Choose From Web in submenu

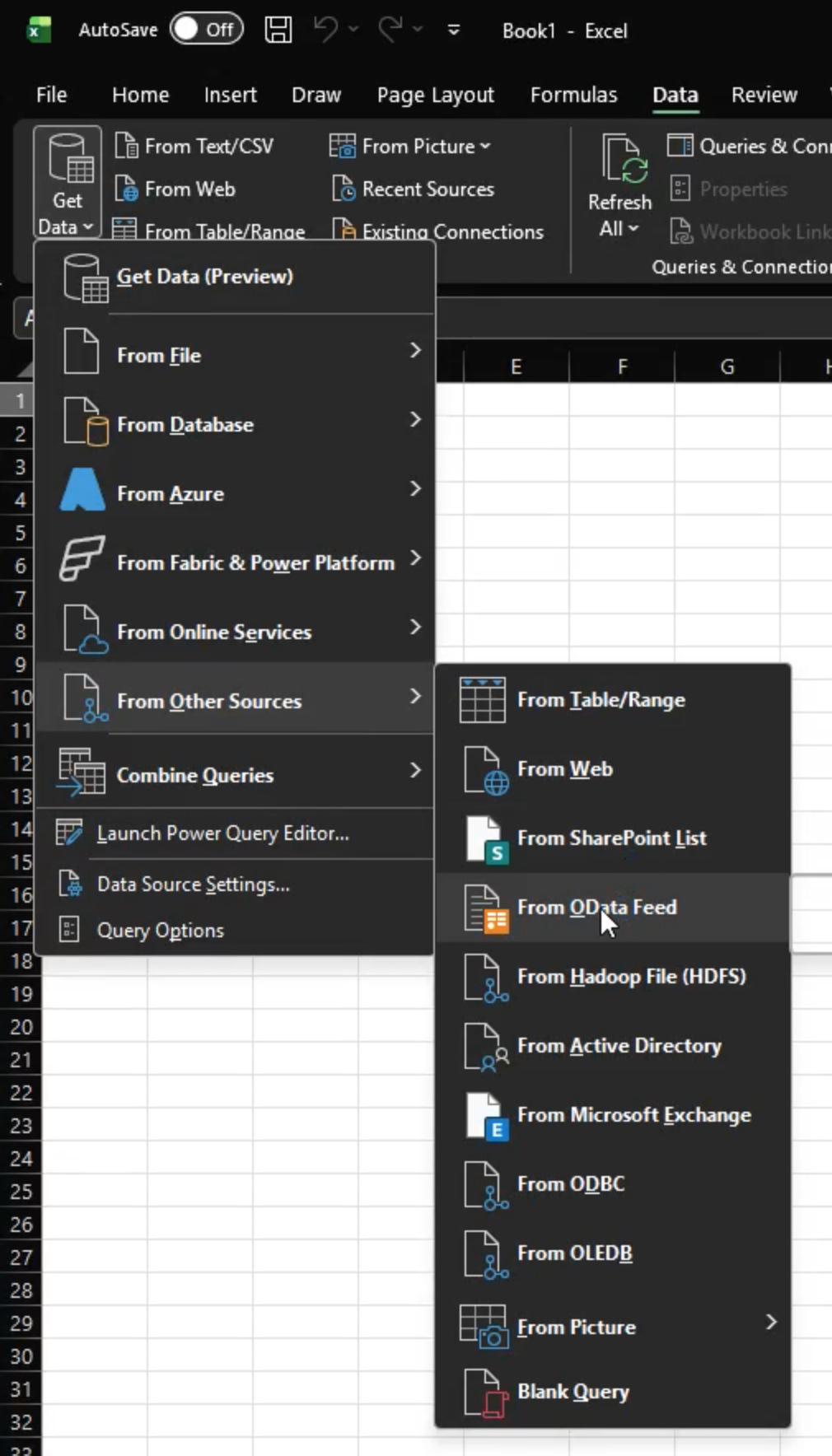point(613,769)
